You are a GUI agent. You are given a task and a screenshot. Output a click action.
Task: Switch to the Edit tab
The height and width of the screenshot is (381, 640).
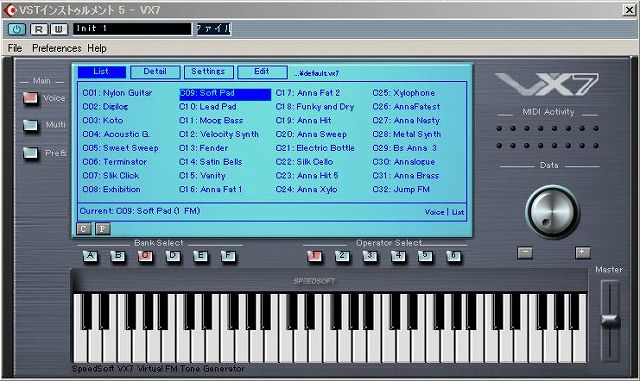[262, 72]
